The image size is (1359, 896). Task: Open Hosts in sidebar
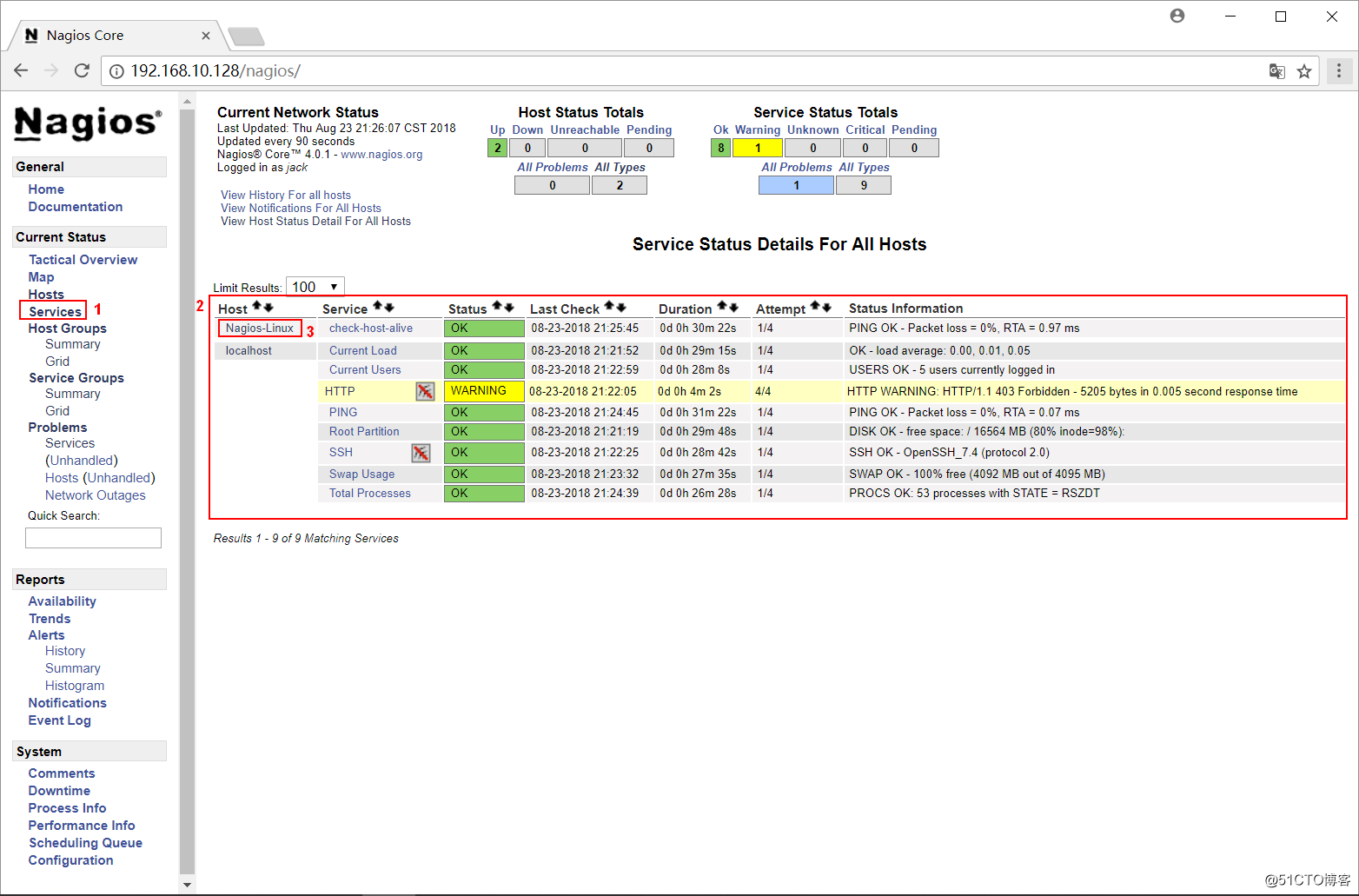tap(46, 295)
